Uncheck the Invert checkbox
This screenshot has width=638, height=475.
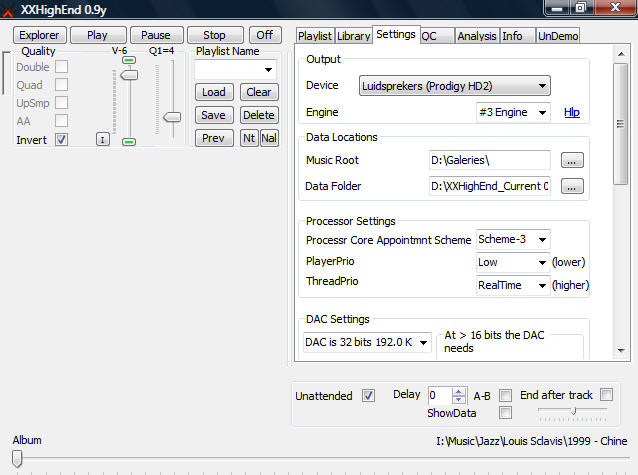click(61, 140)
